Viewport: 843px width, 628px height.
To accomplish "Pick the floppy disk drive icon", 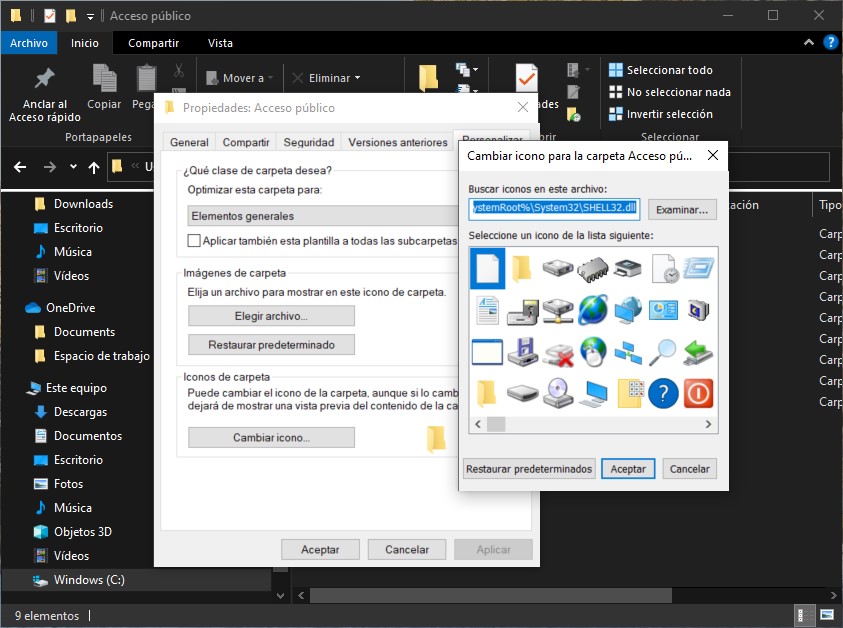I will 522,352.
